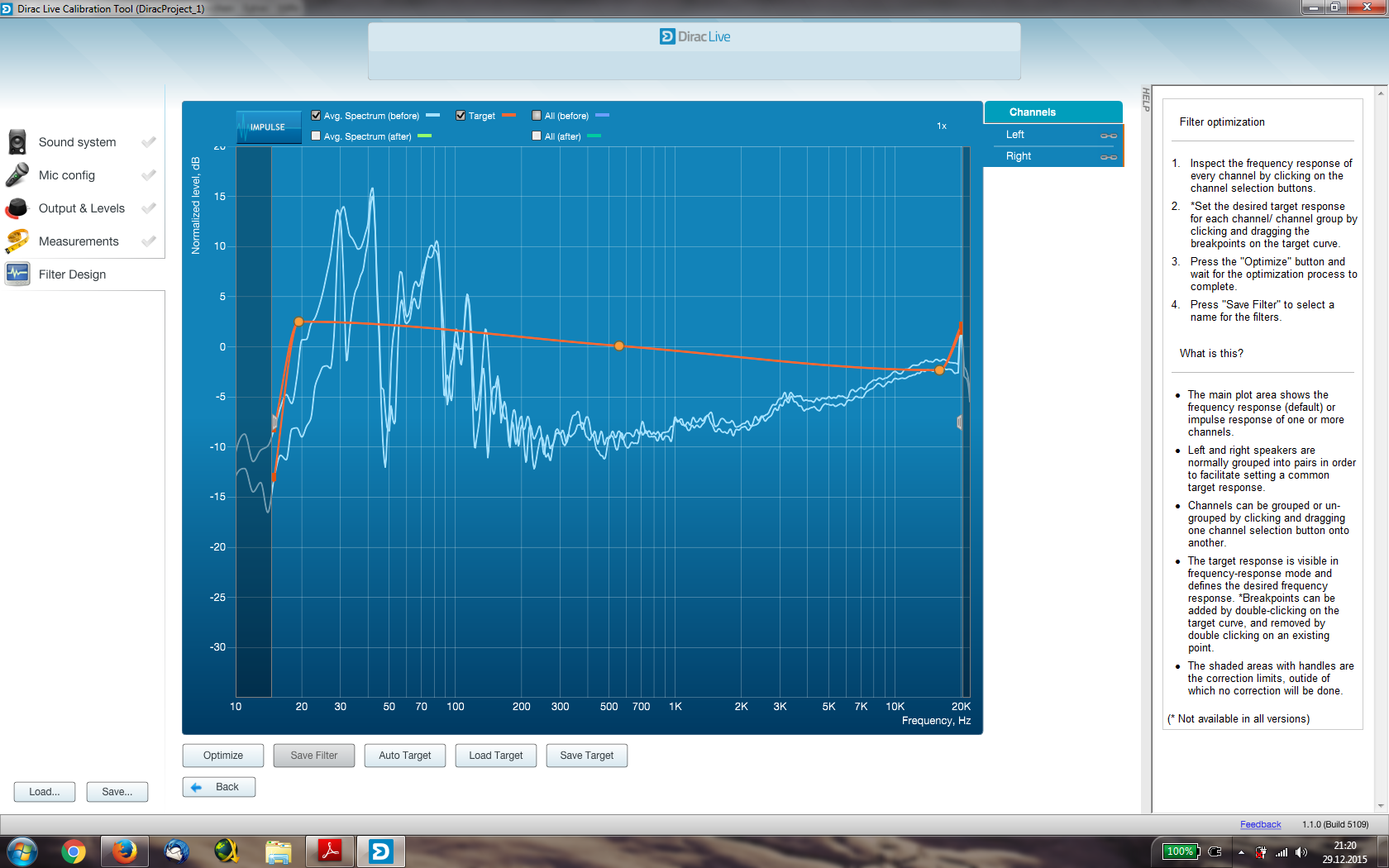Screen dimensions: 1389x868
Task: Click the Auto Target button
Action: tap(405, 756)
